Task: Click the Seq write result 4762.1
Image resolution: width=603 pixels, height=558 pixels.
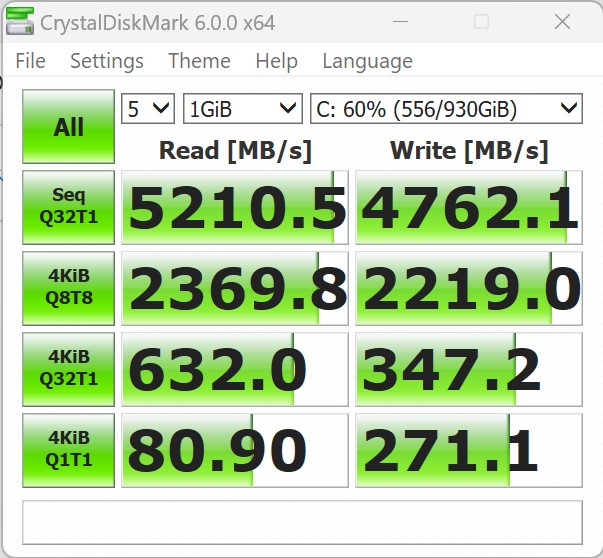Action: [x=469, y=207]
